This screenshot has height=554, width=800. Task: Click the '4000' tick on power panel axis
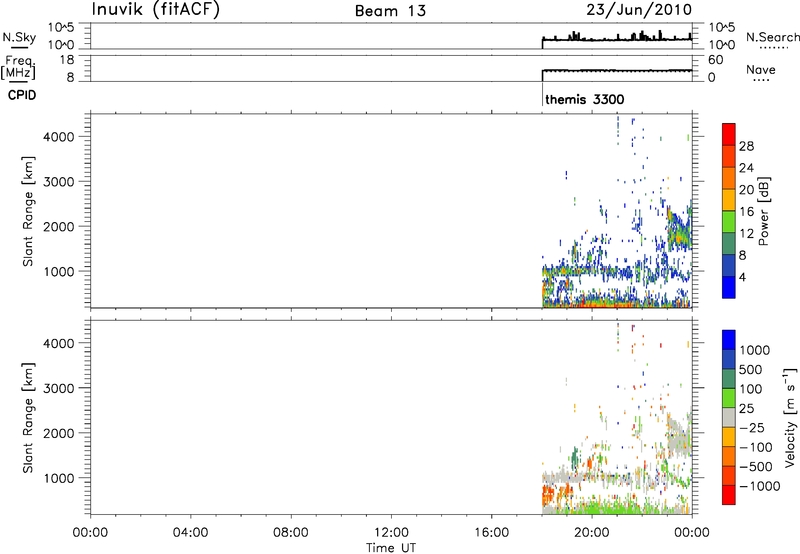click(x=59, y=137)
